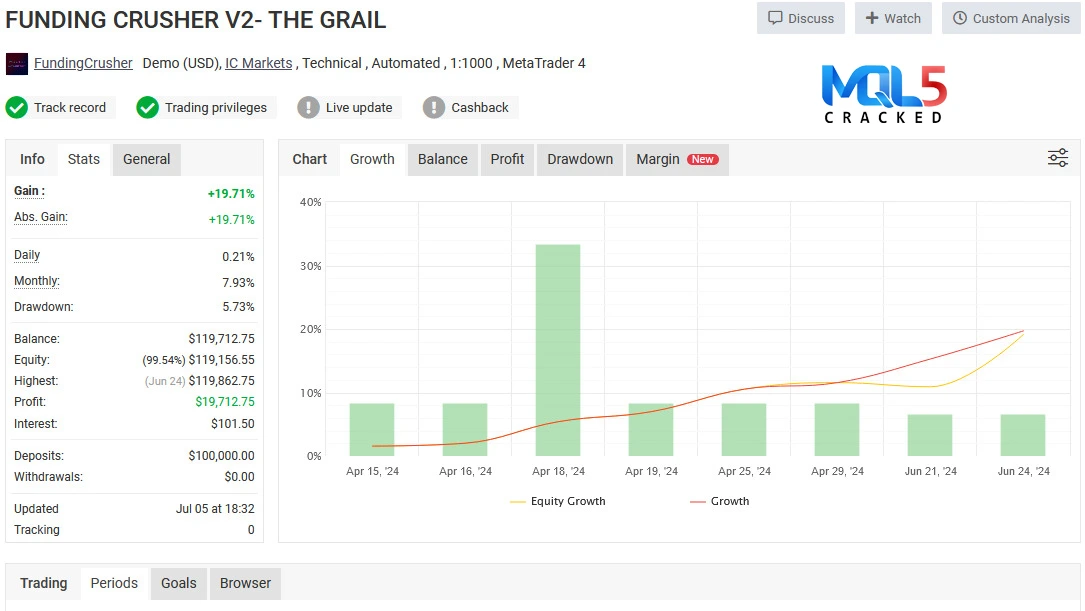Click the Deposits value $100,000.00
Image resolution: width=1085 pixels, height=611 pixels.
tap(221, 456)
